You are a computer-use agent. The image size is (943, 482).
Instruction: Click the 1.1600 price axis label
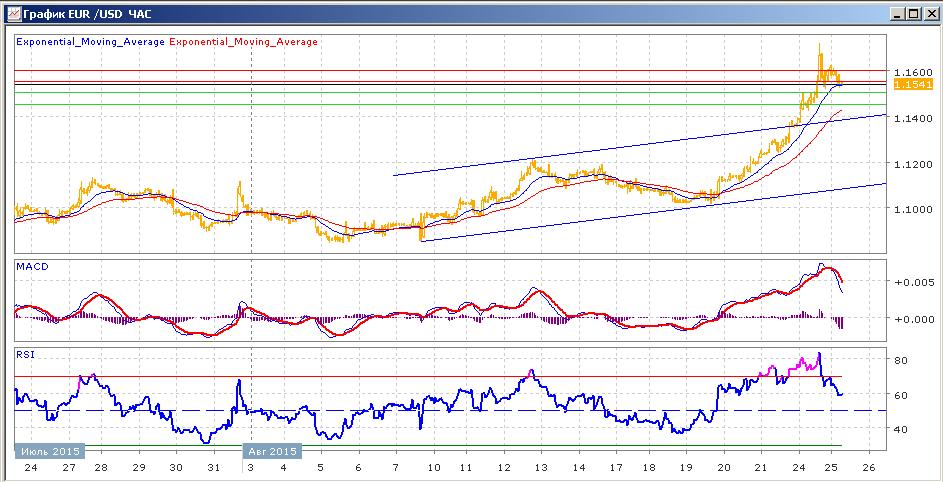click(x=914, y=73)
